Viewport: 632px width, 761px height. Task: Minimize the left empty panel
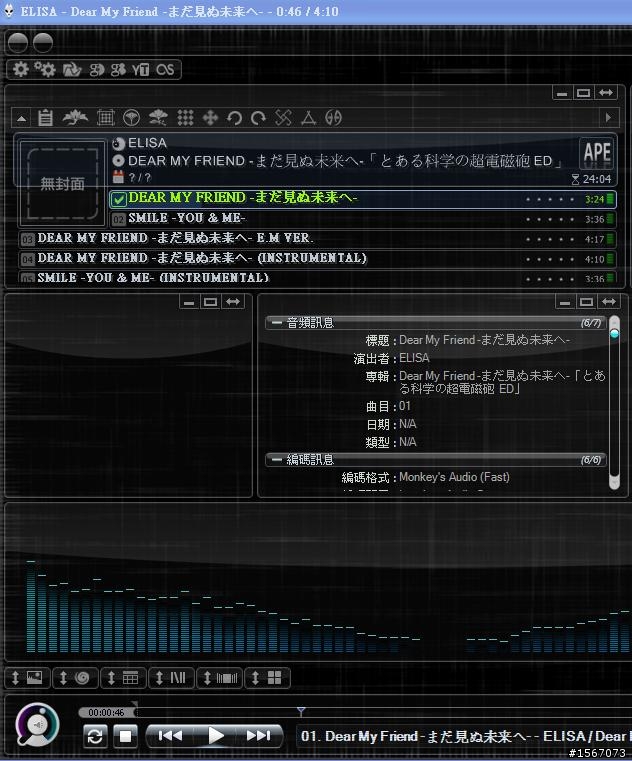pyautogui.click(x=189, y=302)
